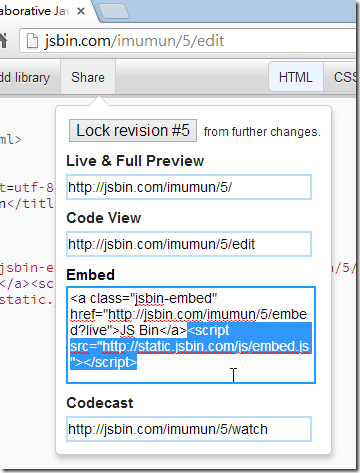Toggle the HTML panel tab
The height and width of the screenshot is (473, 360).
click(296, 77)
